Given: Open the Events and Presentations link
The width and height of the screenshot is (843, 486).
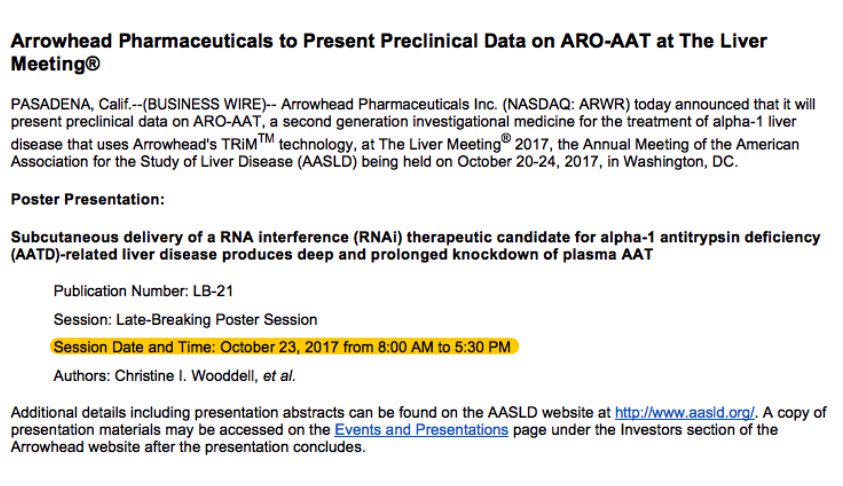Looking at the screenshot, I should tap(421, 430).
